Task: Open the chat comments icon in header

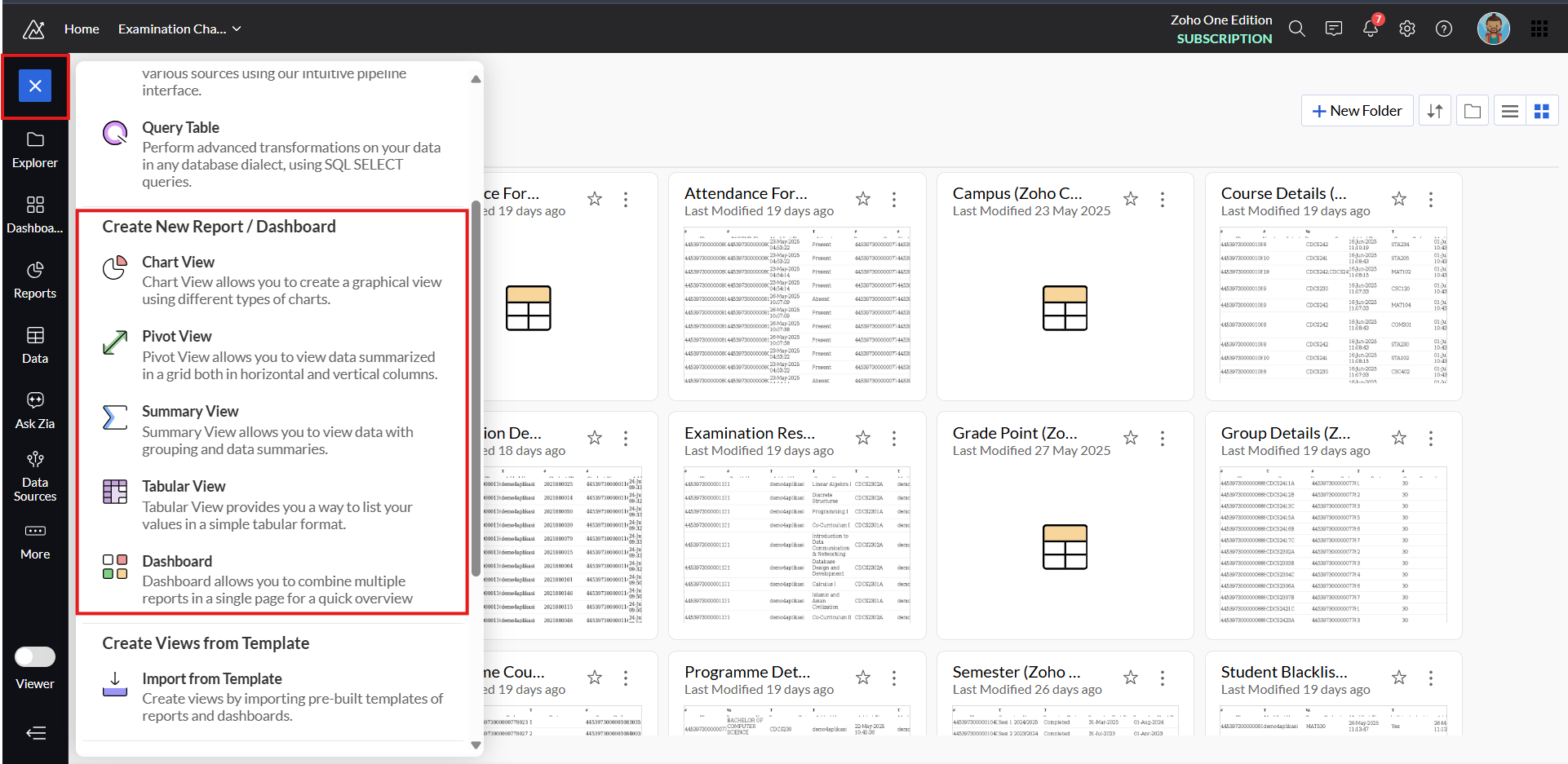Action: pos(1334,29)
